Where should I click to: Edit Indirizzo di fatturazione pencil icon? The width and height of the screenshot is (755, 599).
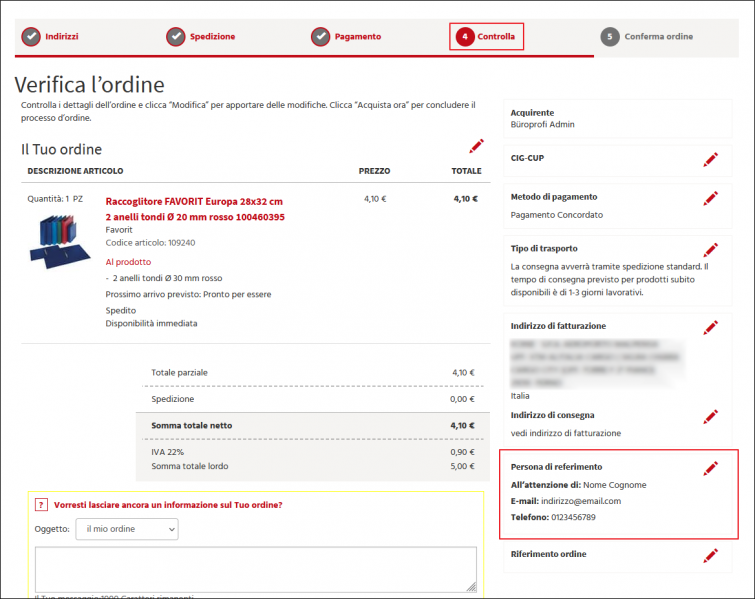710,327
